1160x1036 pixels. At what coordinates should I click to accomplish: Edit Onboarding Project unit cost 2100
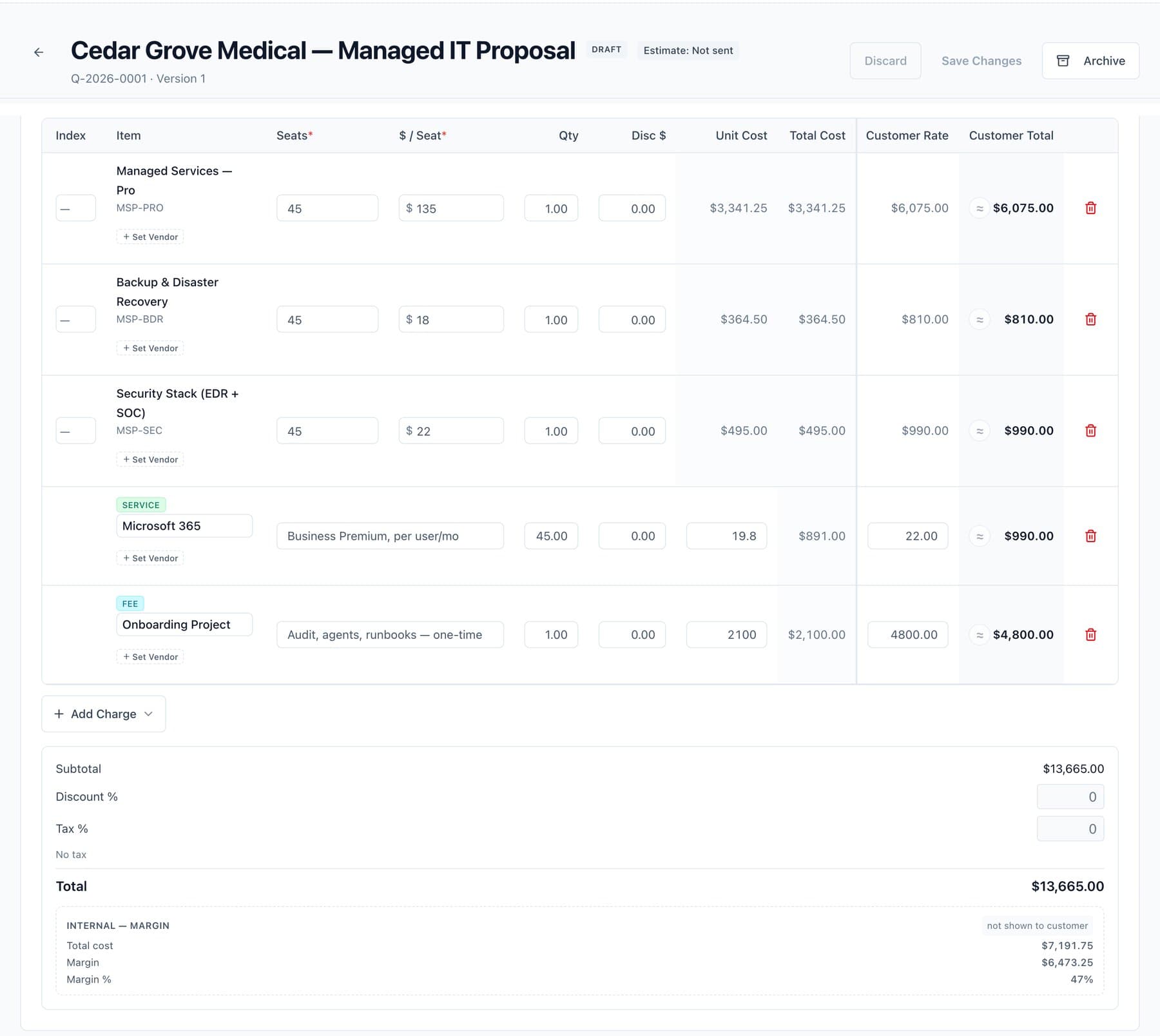[726, 635]
